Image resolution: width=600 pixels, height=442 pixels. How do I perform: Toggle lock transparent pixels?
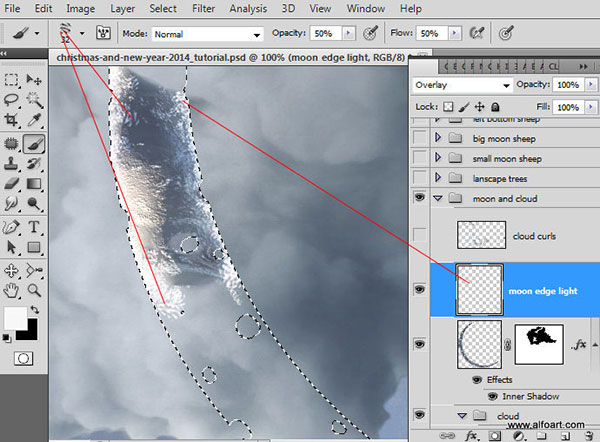448,107
